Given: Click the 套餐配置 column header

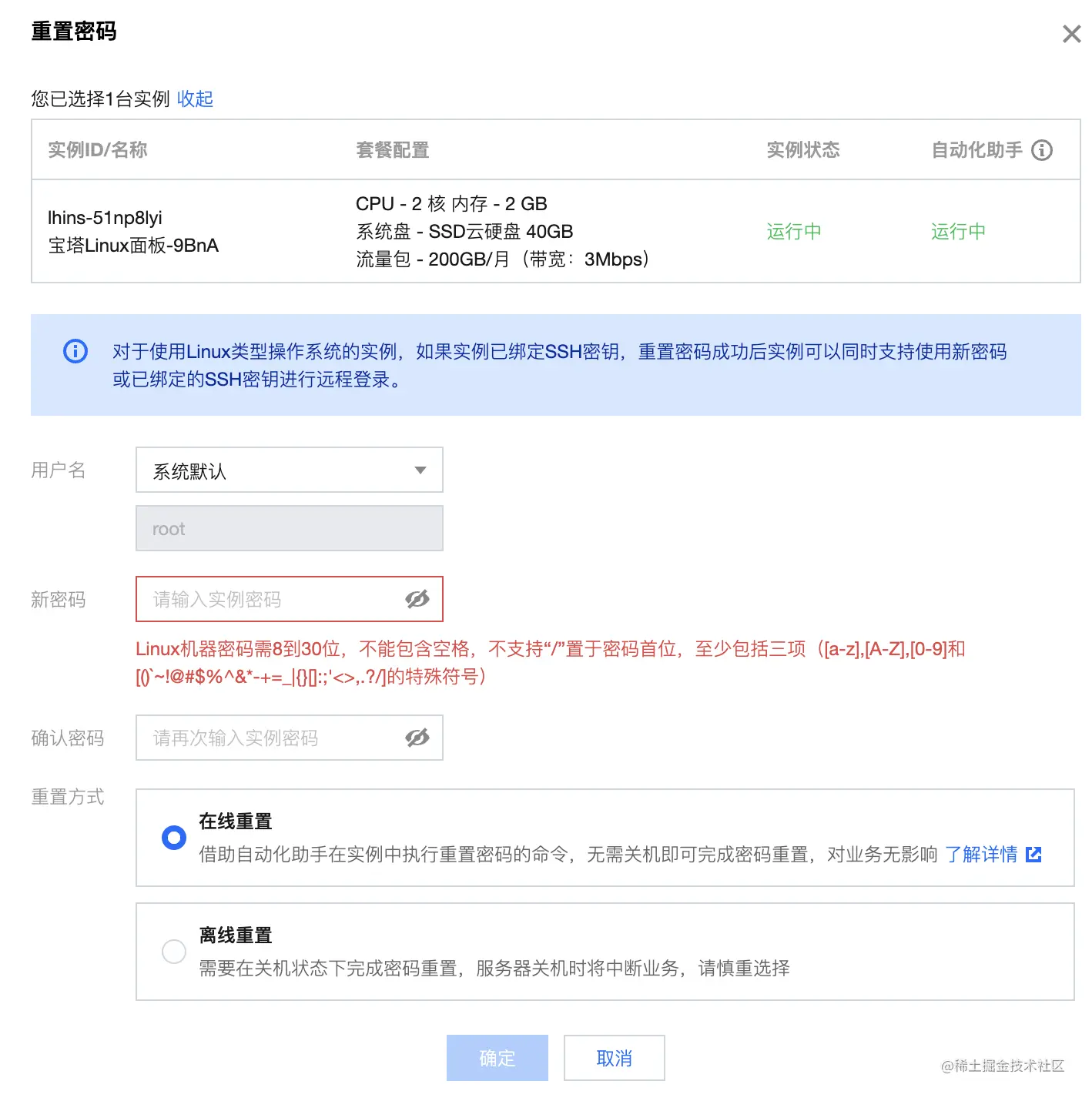Looking at the screenshot, I should pos(393,150).
